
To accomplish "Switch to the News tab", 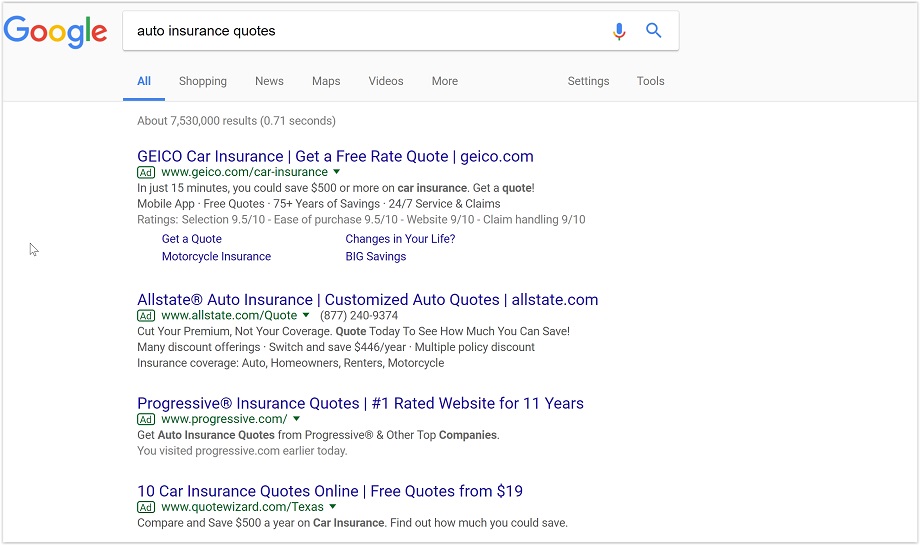I will 269,81.
